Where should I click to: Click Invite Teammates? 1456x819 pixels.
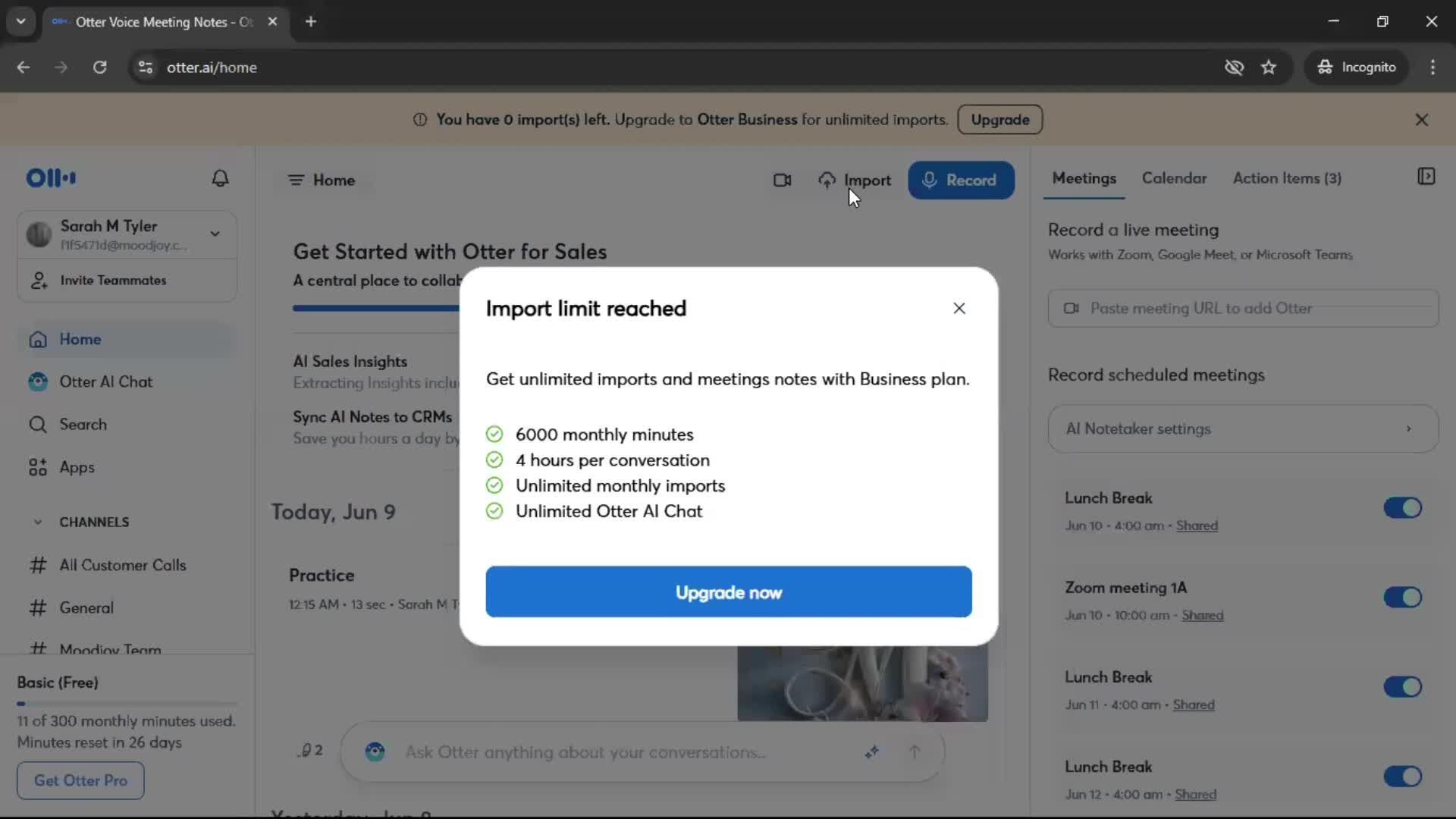pyautogui.click(x=127, y=281)
